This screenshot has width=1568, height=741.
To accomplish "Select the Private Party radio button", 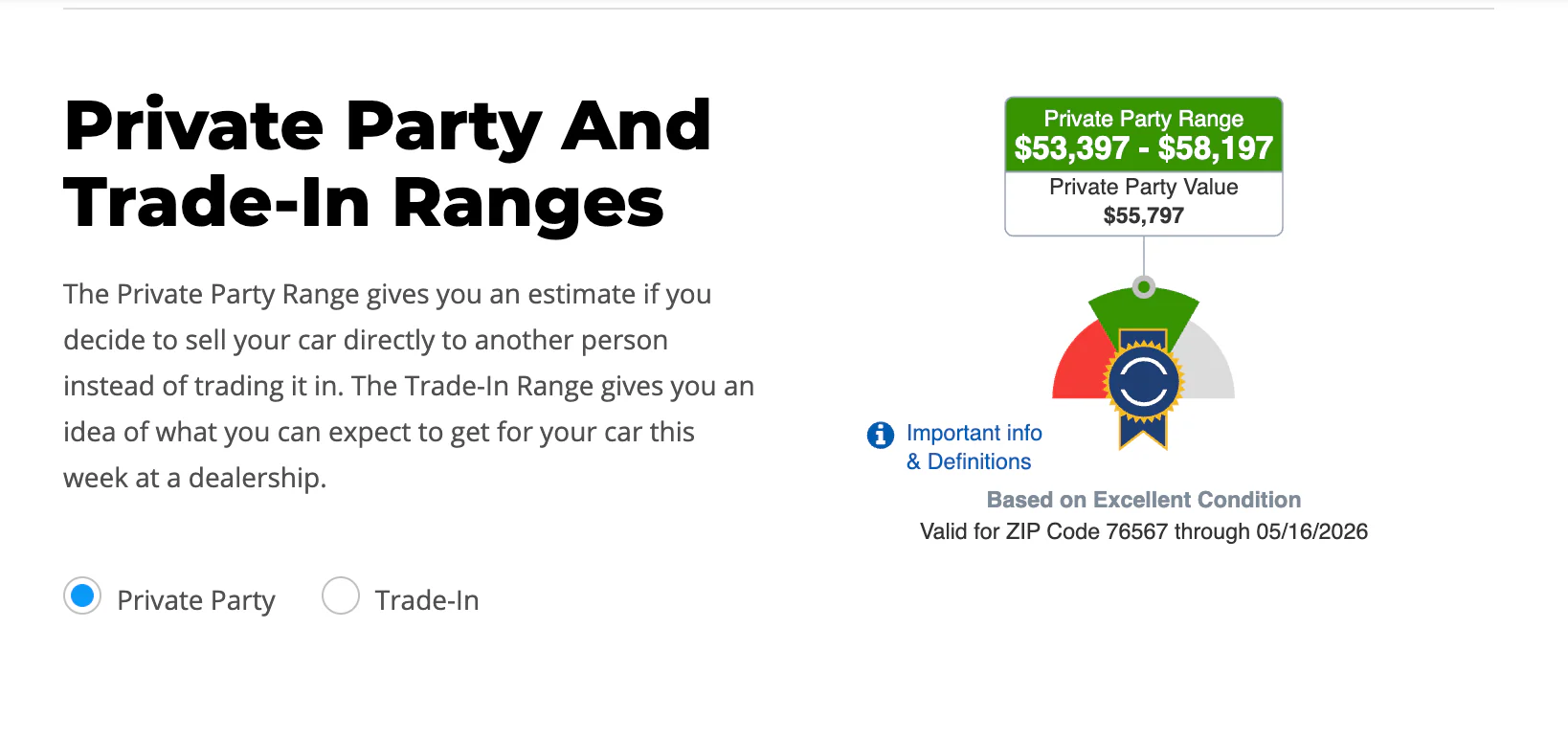I will click(82, 596).
